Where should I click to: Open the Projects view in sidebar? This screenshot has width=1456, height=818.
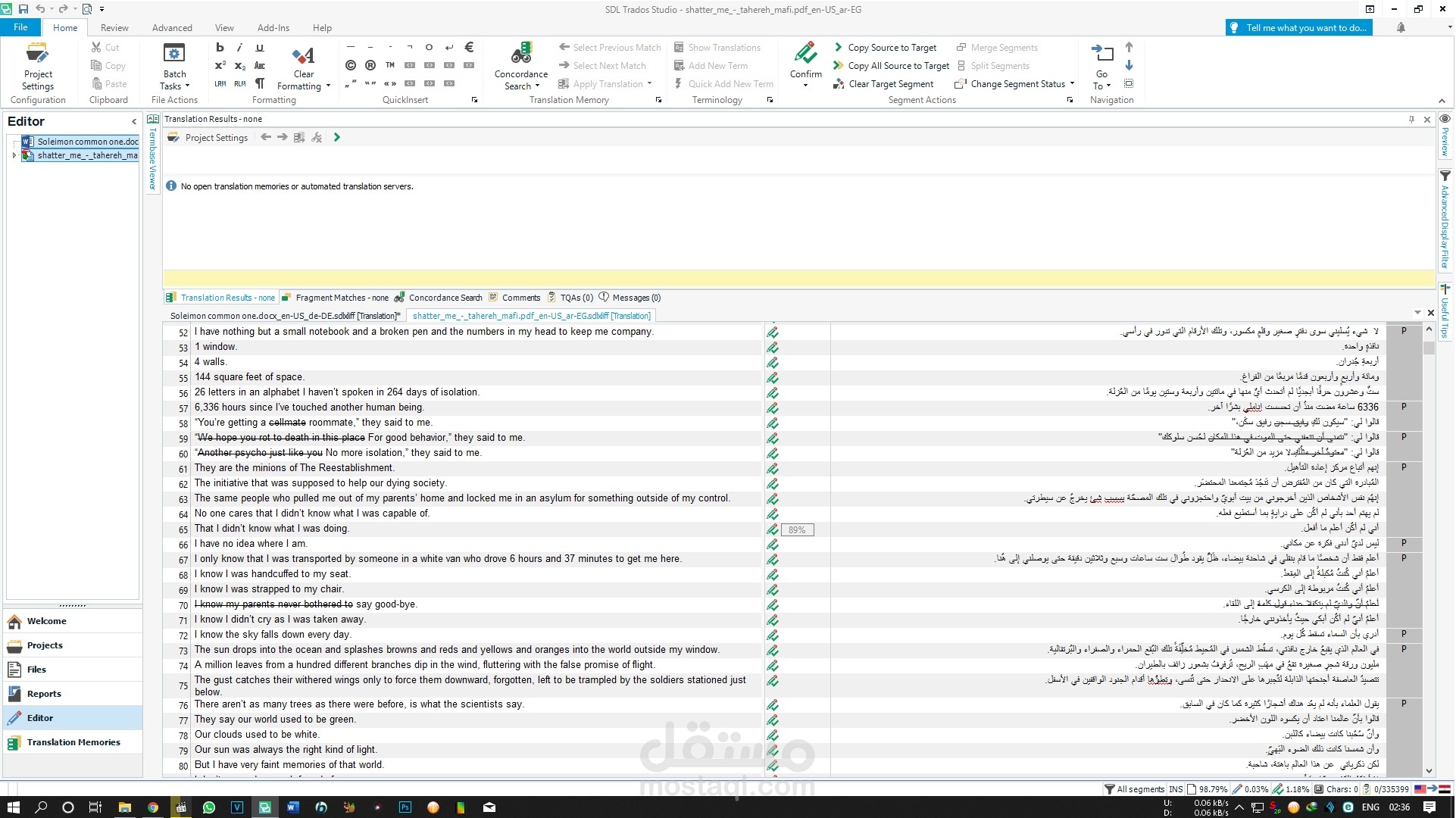(73, 645)
